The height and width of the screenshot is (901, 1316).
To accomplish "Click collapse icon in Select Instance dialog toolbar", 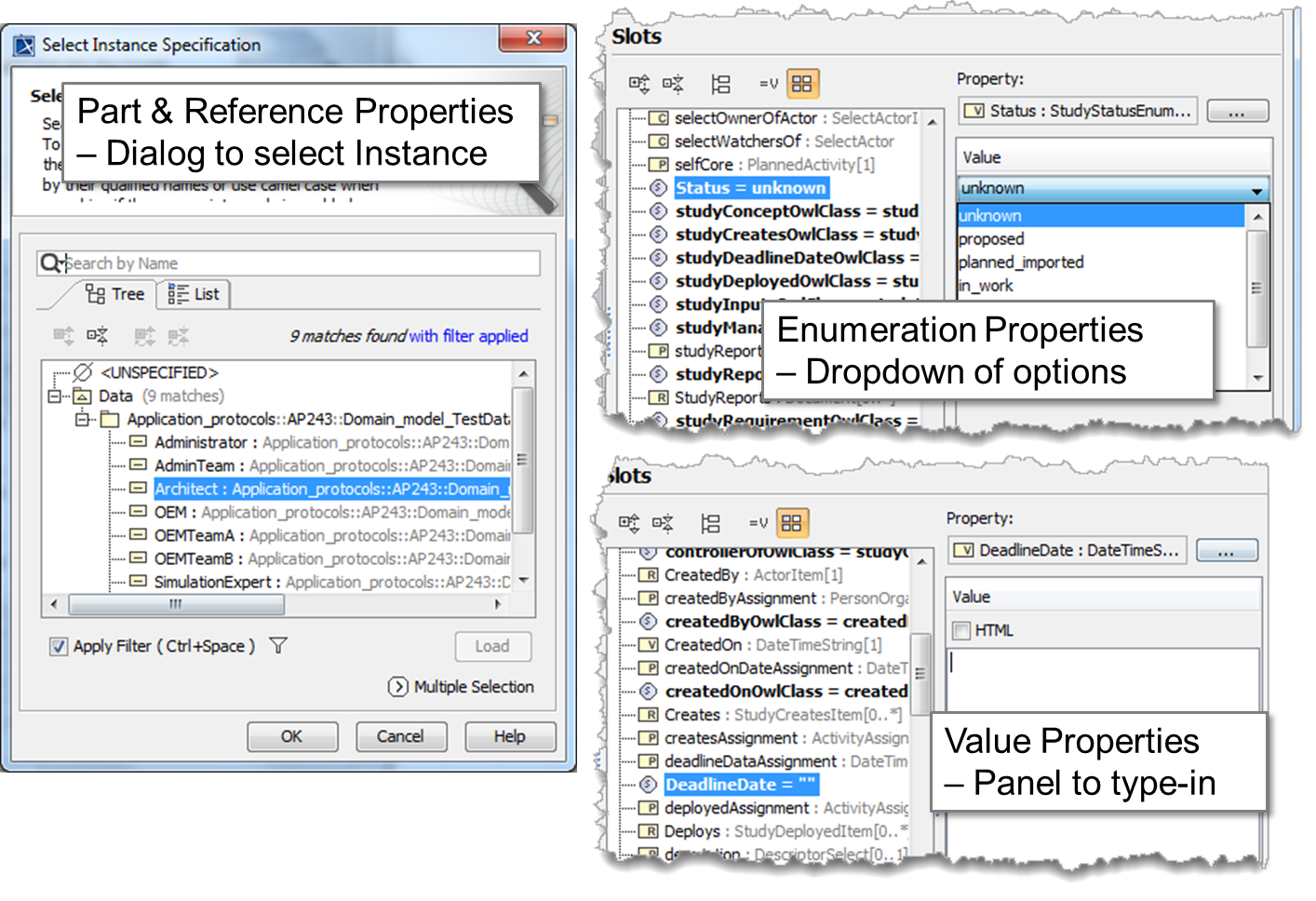I will click(x=98, y=335).
